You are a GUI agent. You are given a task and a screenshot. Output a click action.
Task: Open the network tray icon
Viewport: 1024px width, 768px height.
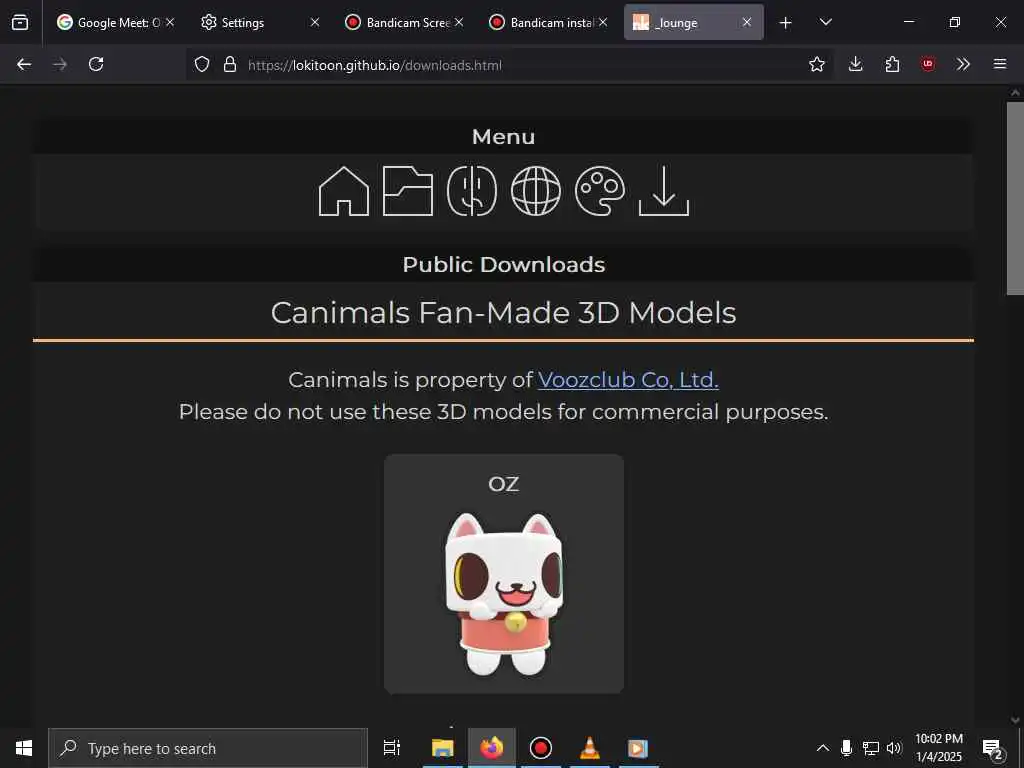click(x=871, y=748)
